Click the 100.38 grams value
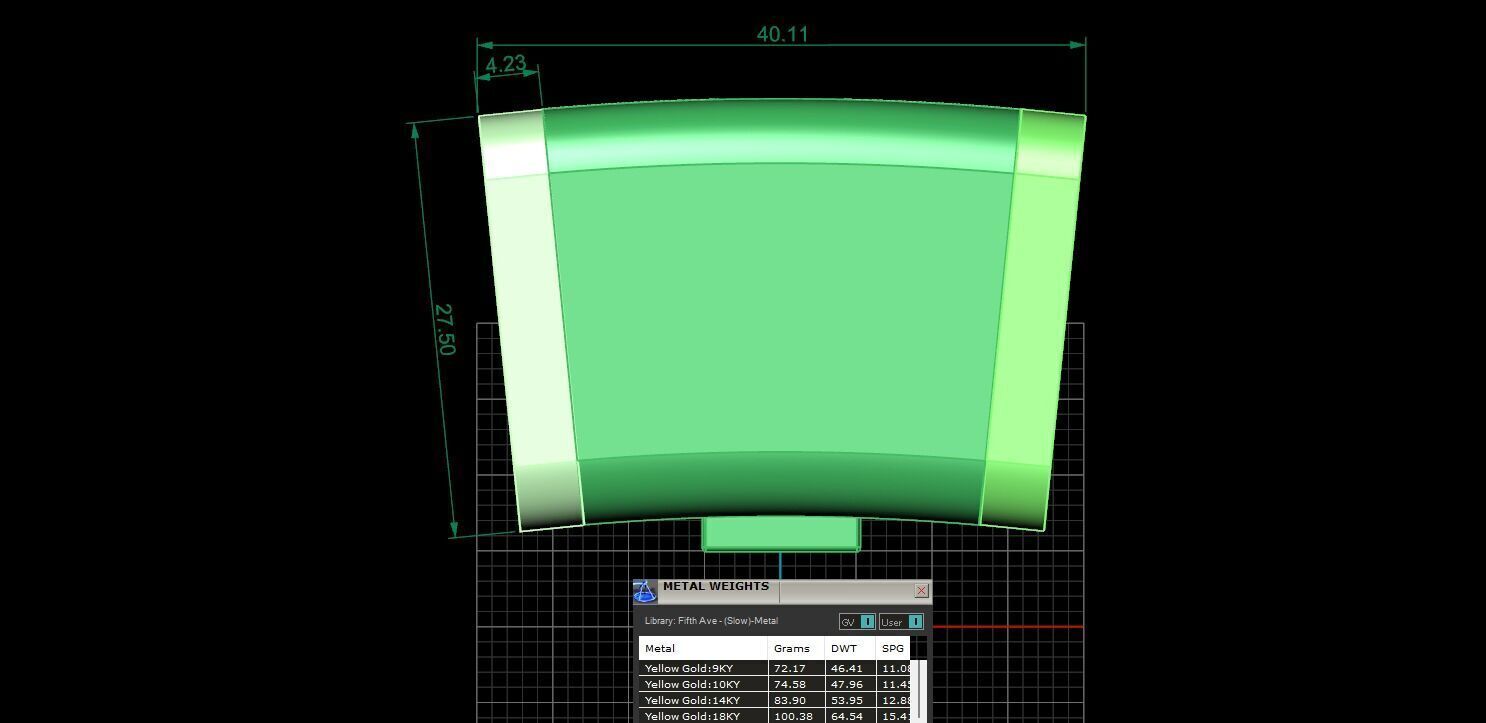The width and height of the screenshot is (1486, 723). coord(793,716)
